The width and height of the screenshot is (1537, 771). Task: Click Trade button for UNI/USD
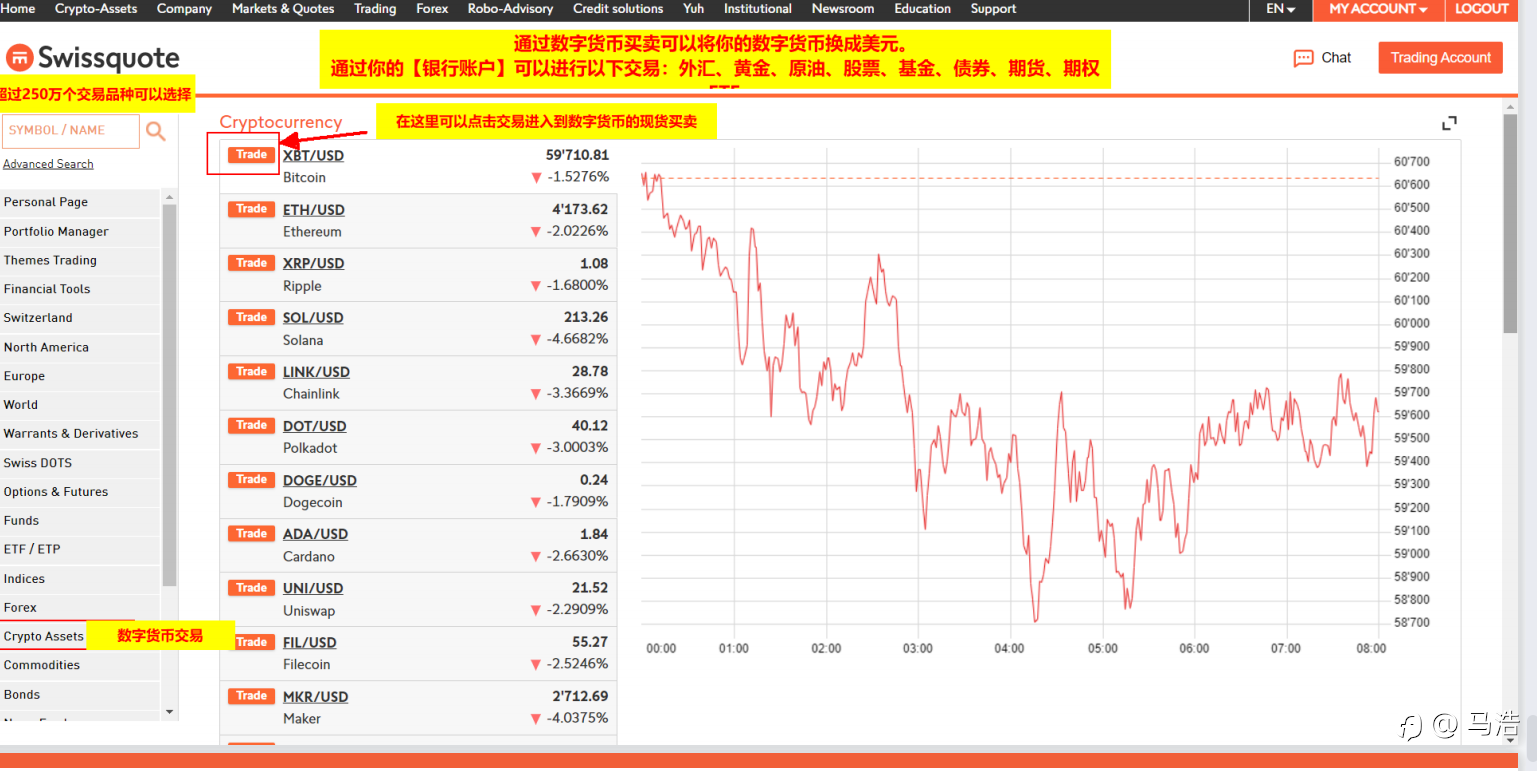[x=251, y=588]
